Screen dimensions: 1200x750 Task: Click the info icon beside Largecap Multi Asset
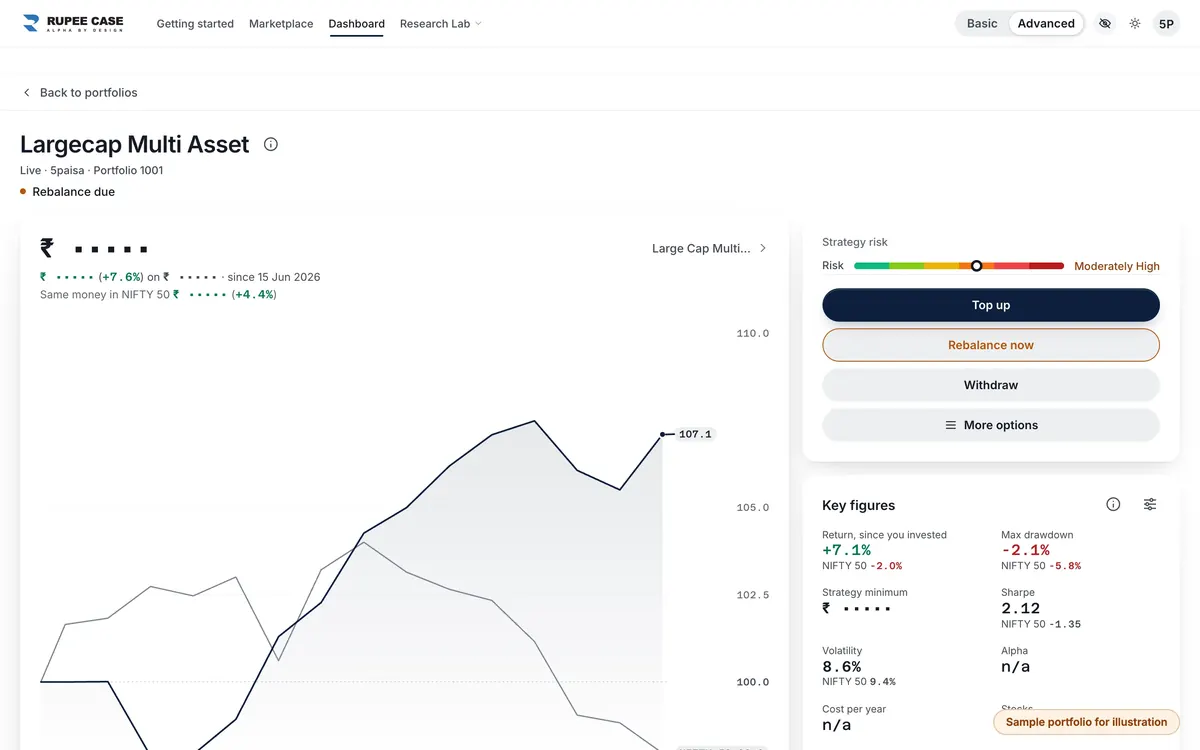271,144
